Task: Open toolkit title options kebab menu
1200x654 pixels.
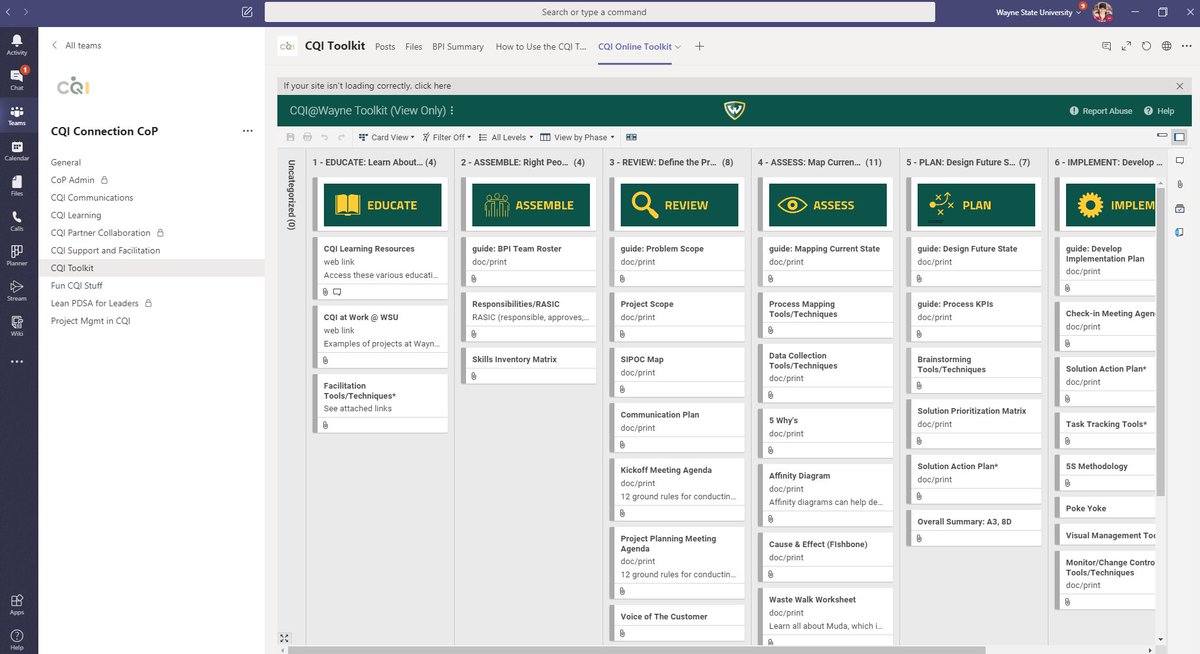Action: (452, 111)
